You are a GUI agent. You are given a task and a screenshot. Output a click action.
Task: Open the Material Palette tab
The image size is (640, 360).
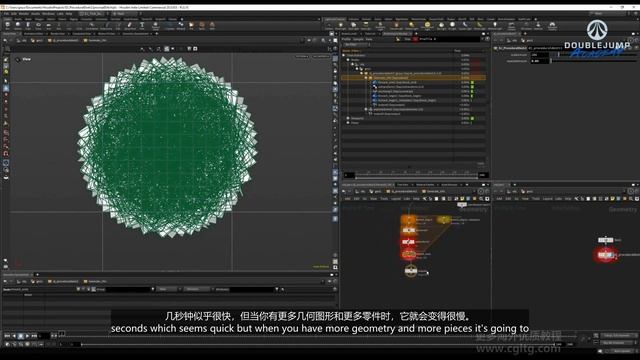coord(425,185)
